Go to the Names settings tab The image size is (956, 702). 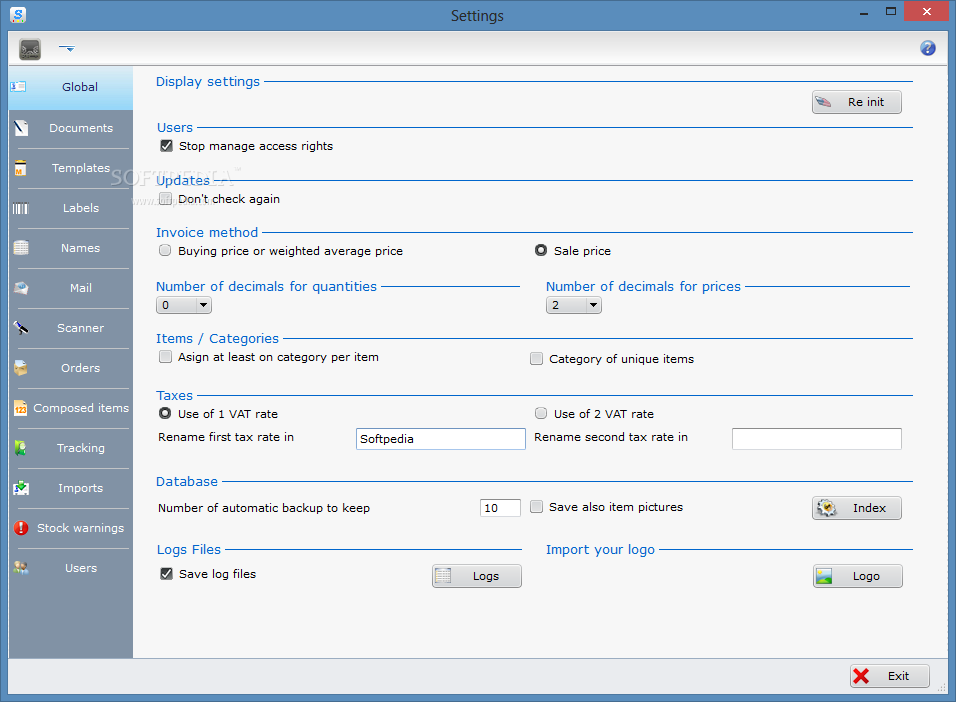click(x=71, y=248)
